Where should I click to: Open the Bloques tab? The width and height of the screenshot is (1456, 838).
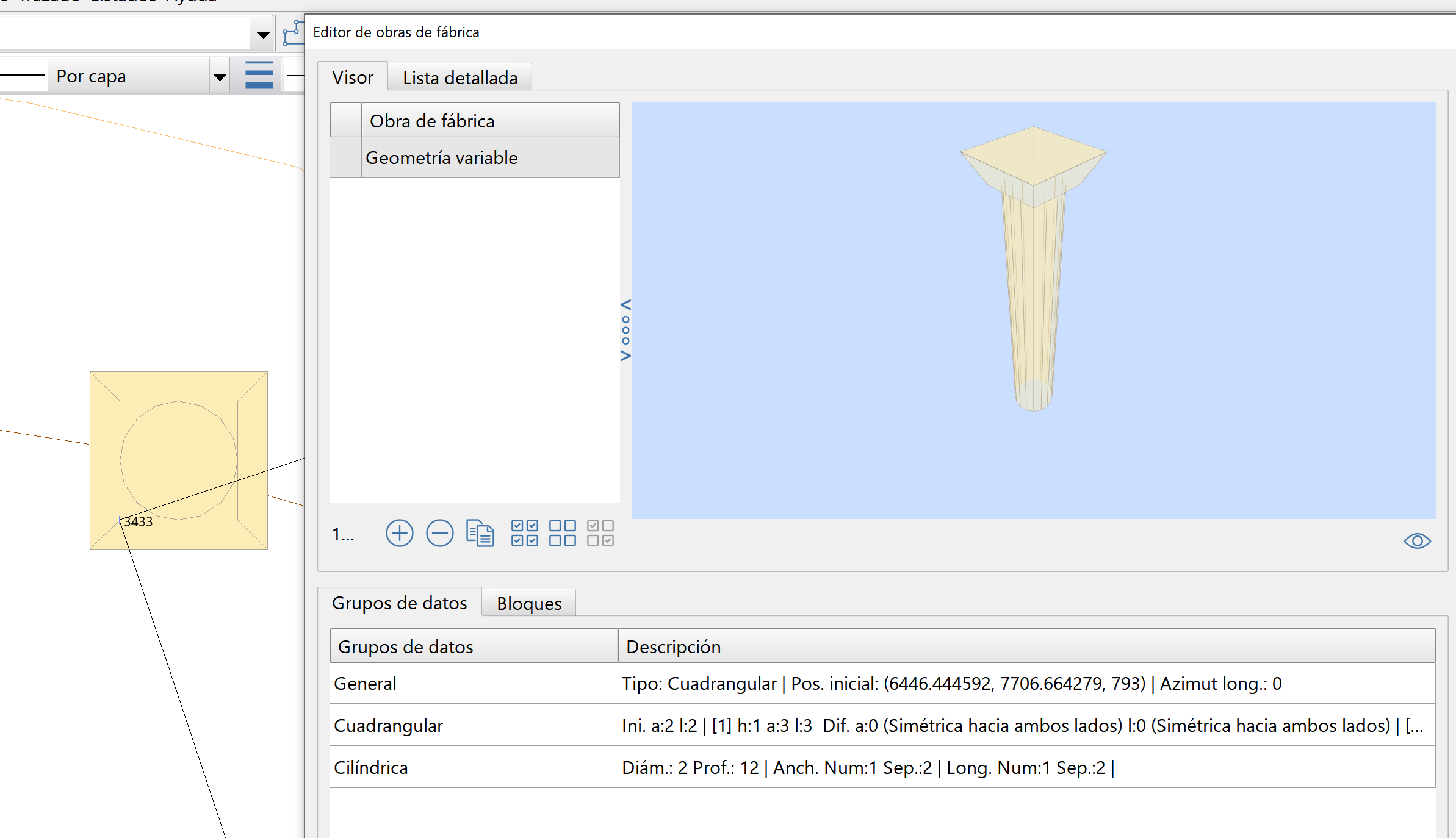click(528, 603)
